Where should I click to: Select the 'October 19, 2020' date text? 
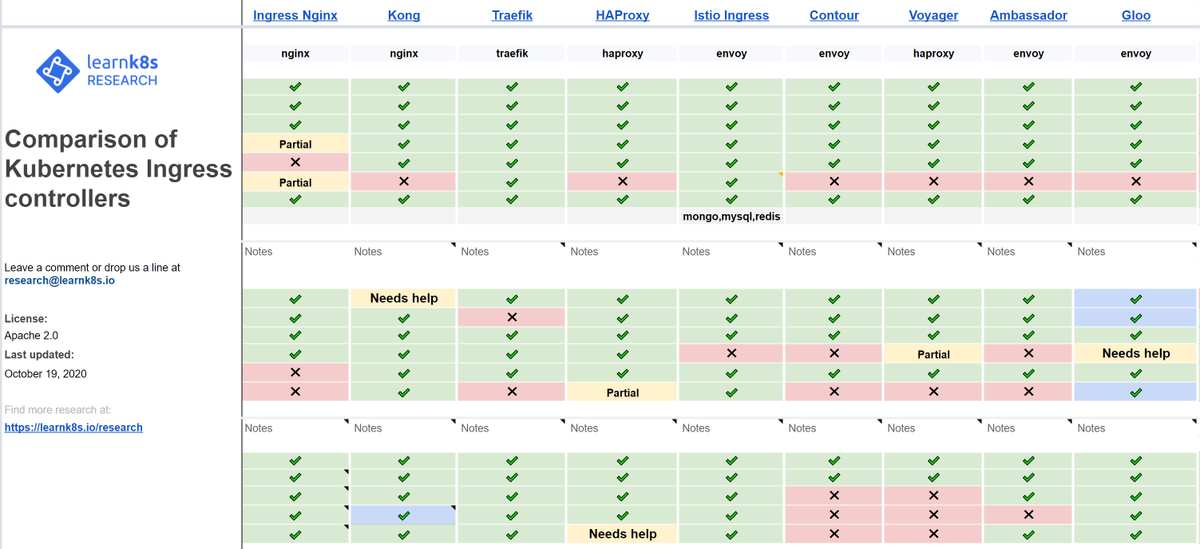(x=45, y=373)
